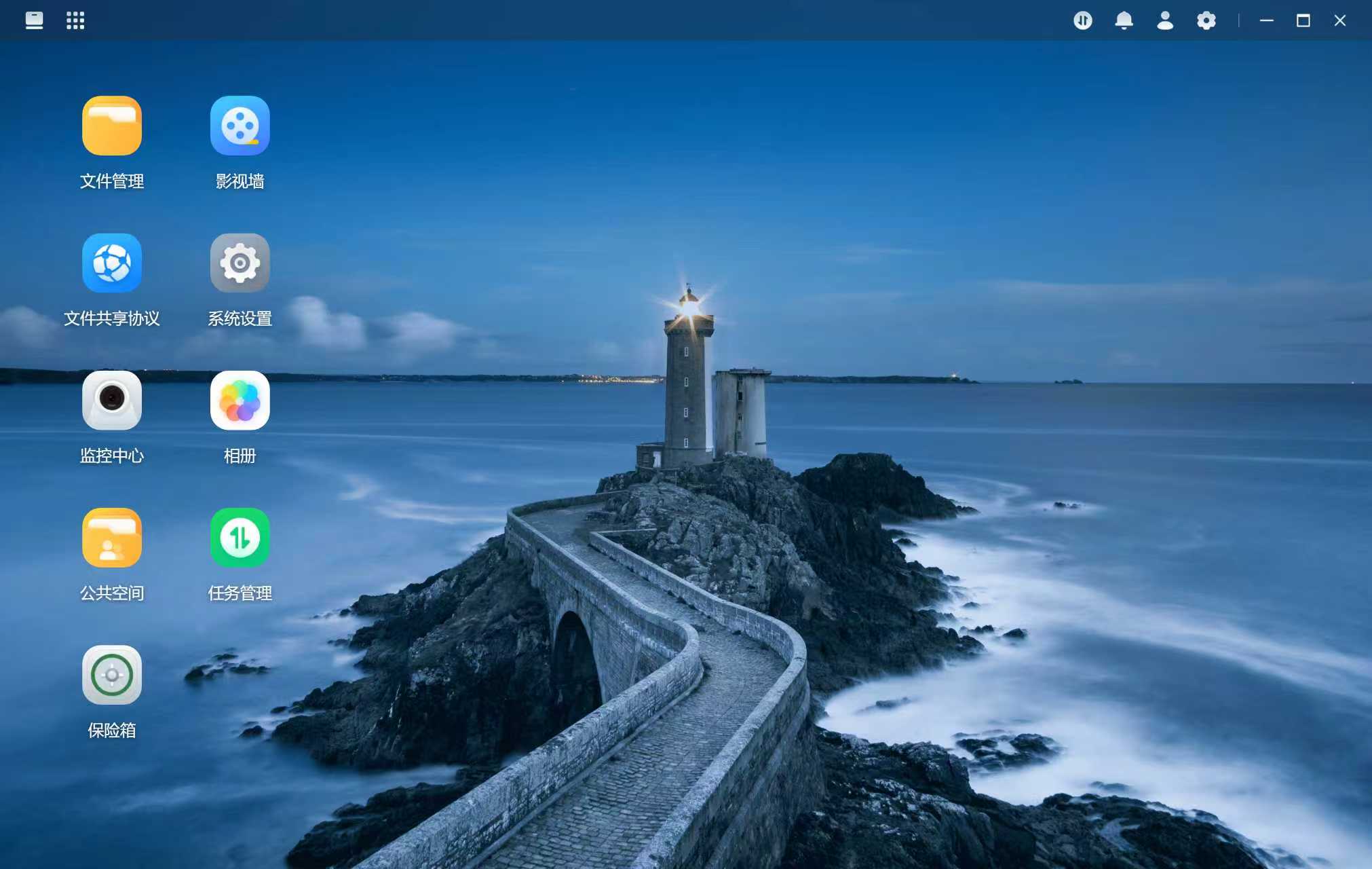Image resolution: width=1372 pixels, height=869 pixels.
Task: Launch the 任务管理 task manager app
Action: [240, 537]
